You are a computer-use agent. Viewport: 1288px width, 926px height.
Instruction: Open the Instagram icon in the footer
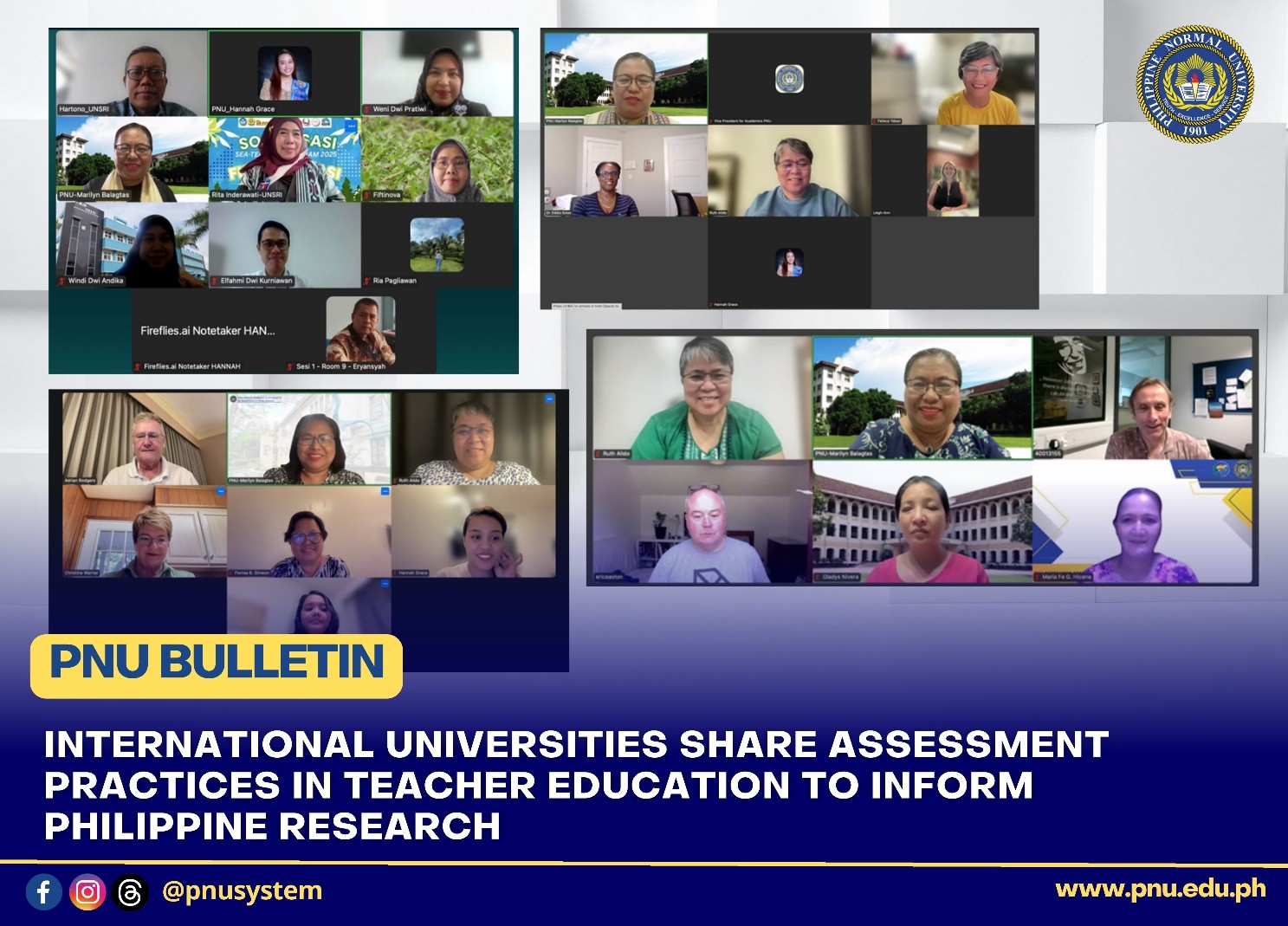87,891
